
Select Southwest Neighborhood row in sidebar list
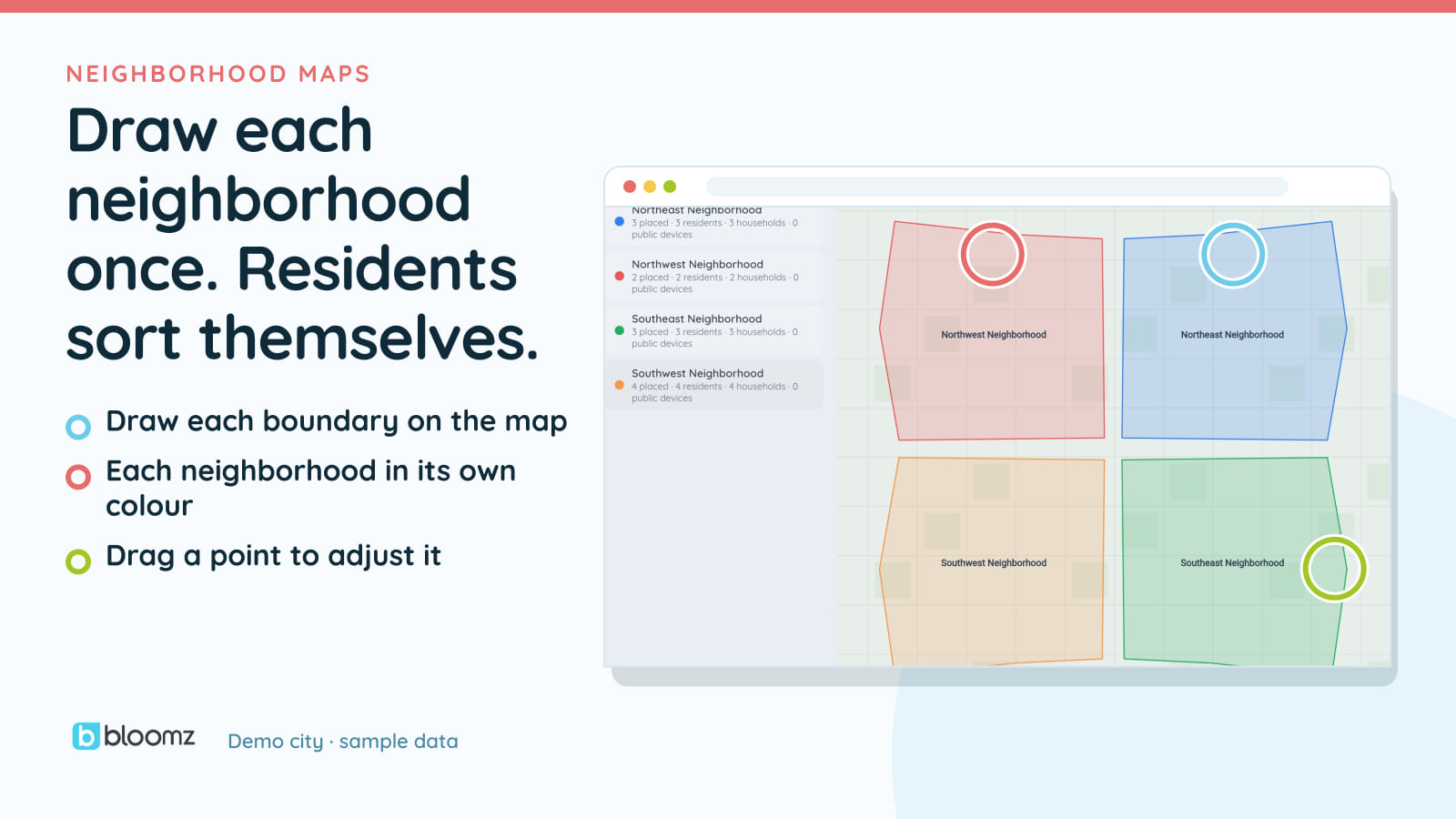(715, 385)
